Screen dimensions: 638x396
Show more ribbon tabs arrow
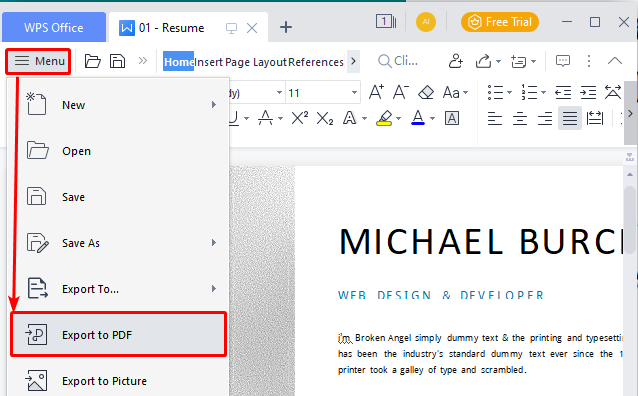[353, 61]
